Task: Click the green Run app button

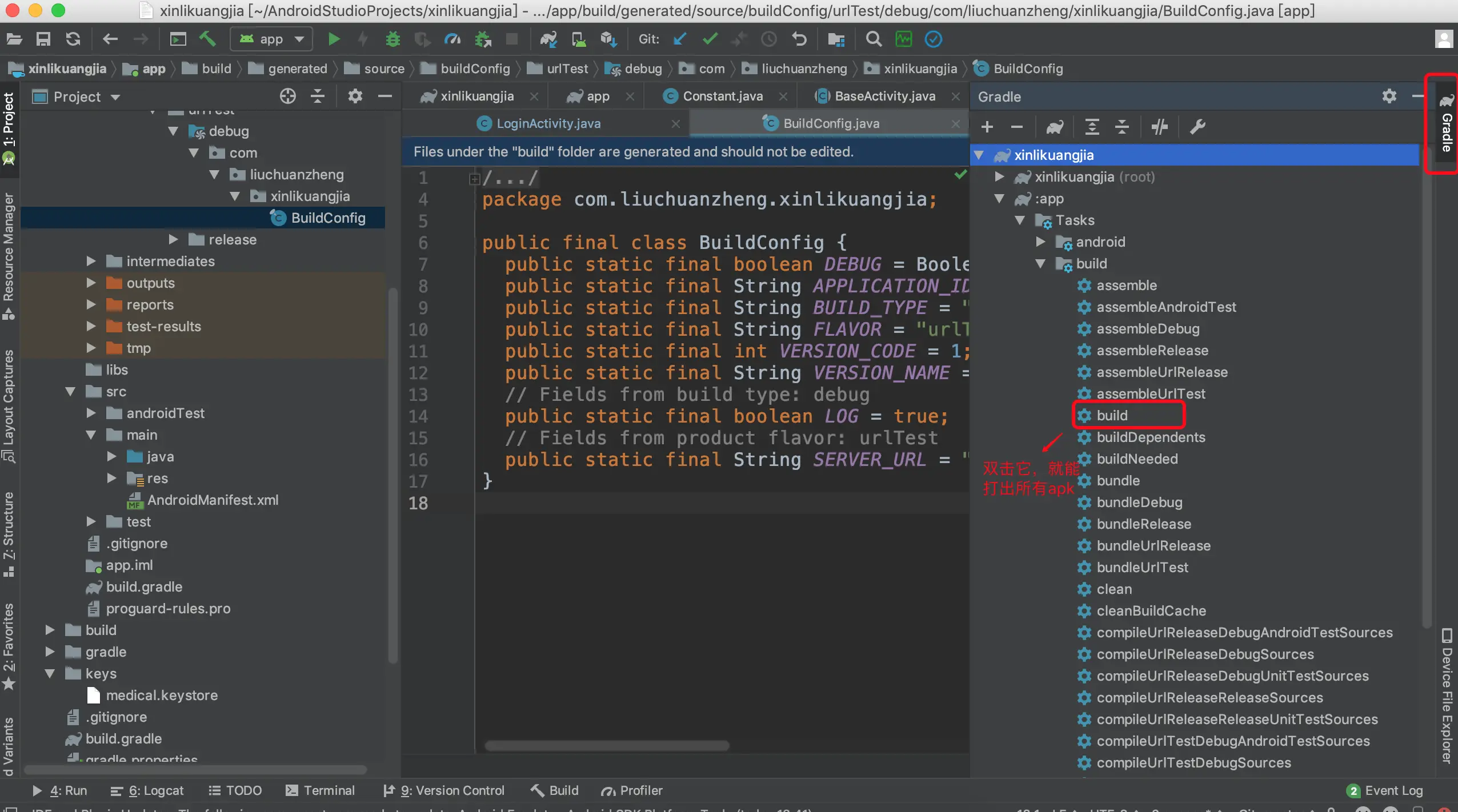Action: click(x=334, y=39)
